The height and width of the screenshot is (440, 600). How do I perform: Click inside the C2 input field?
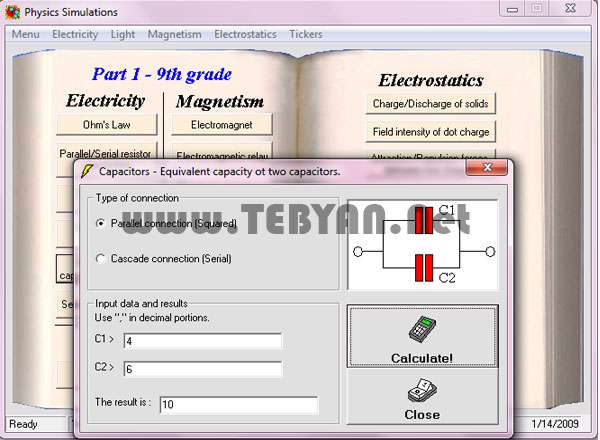203,369
